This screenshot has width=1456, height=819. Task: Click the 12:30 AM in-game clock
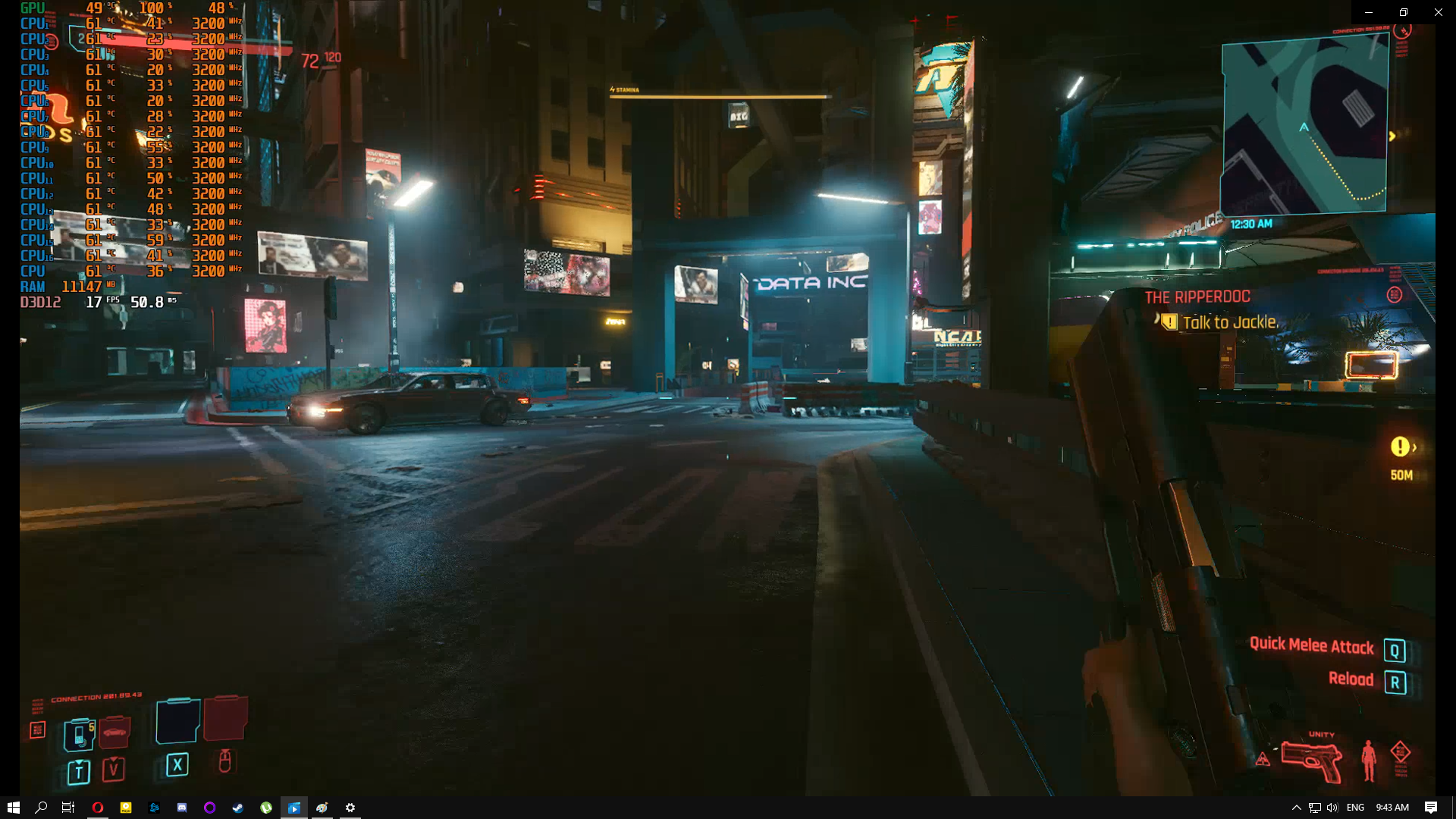[1251, 224]
